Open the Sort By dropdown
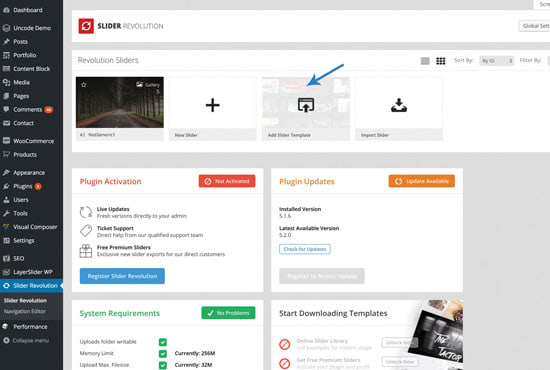The height and width of the screenshot is (370, 550). tap(497, 61)
